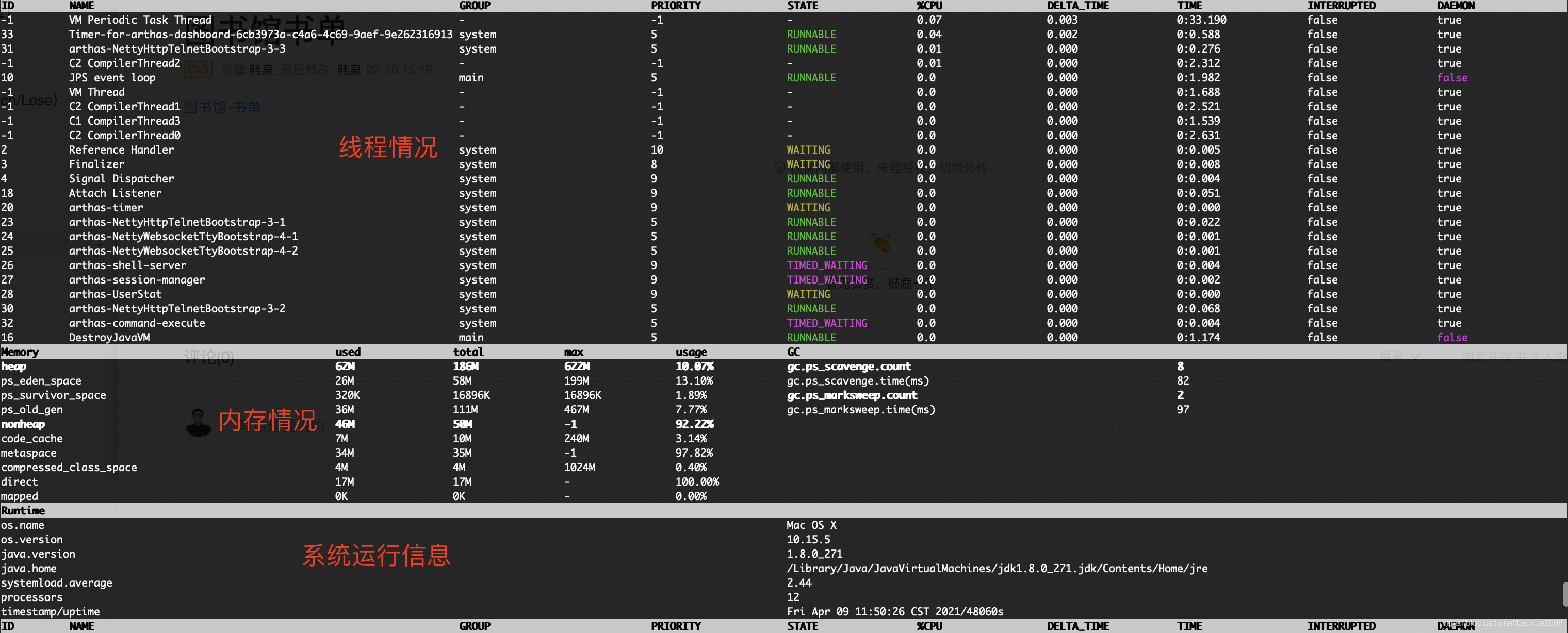This screenshot has height=633, width=1568.
Task: Click thread arthas-NettyWebsocketTtyBootstrap-4-2
Action: [x=183, y=251]
